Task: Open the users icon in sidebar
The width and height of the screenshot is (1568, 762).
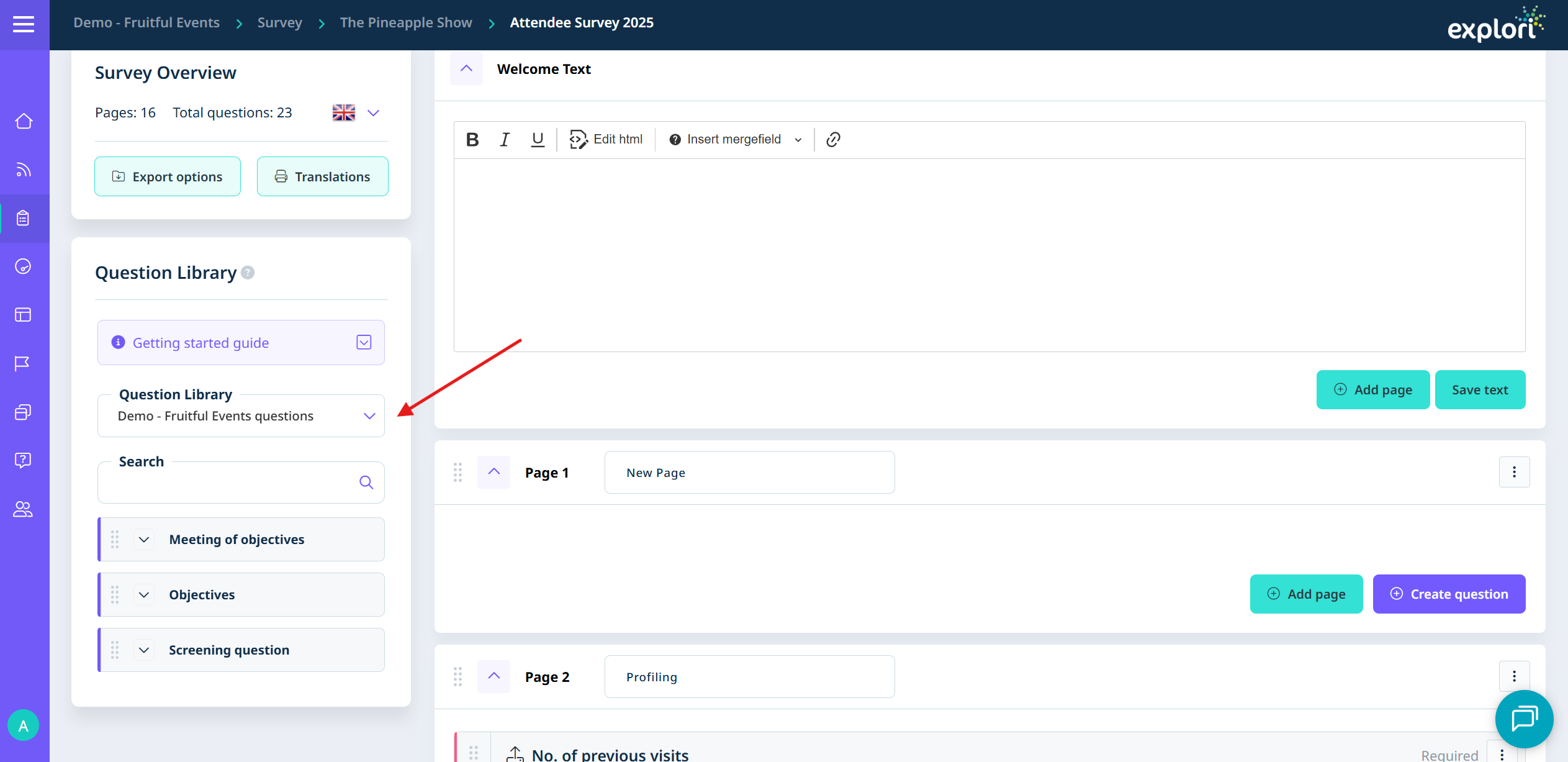Action: pyautogui.click(x=23, y=509)
